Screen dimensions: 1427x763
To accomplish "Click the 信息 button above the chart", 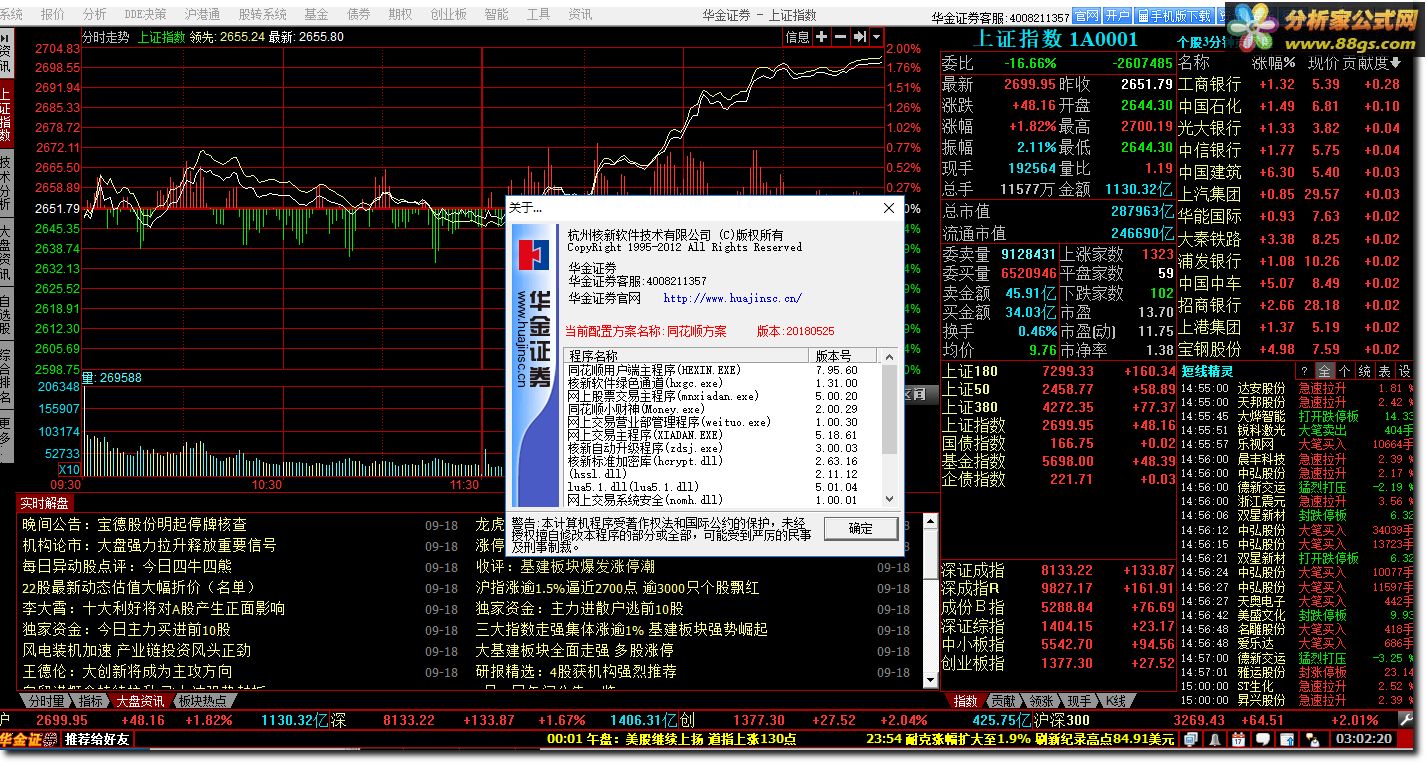I will 797,37.
